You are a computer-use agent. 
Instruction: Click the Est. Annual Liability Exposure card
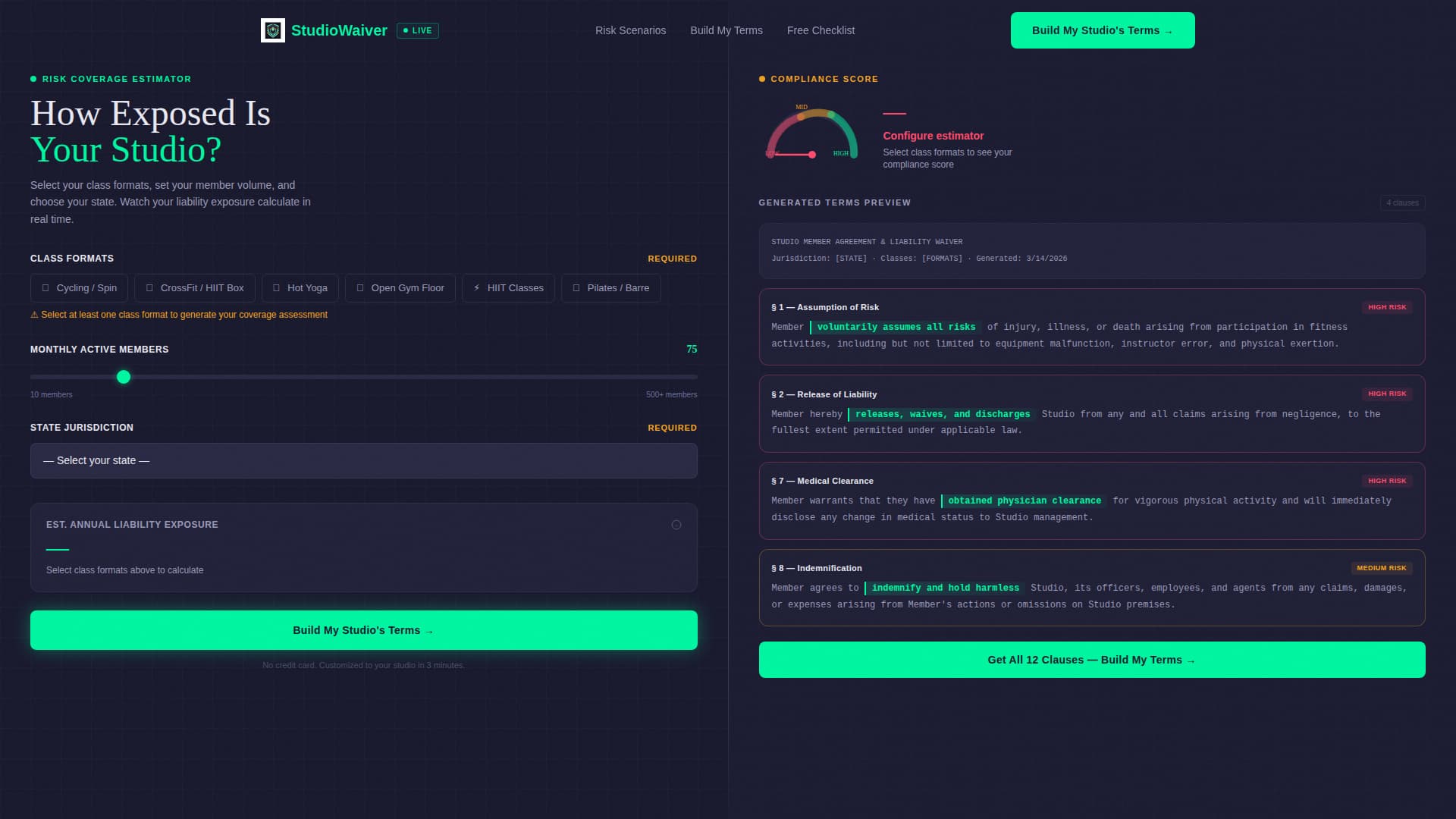pyautogui.click(x=364, y=548)
